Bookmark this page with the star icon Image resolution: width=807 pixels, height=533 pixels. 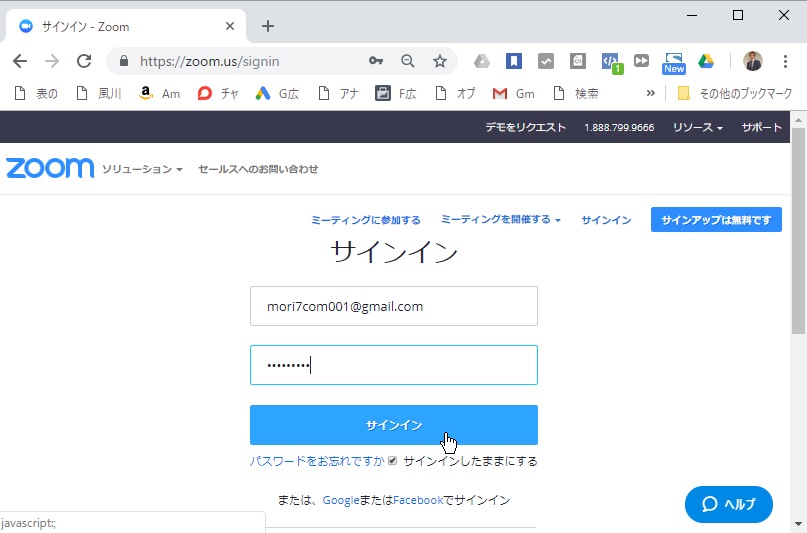click(440, 61)
